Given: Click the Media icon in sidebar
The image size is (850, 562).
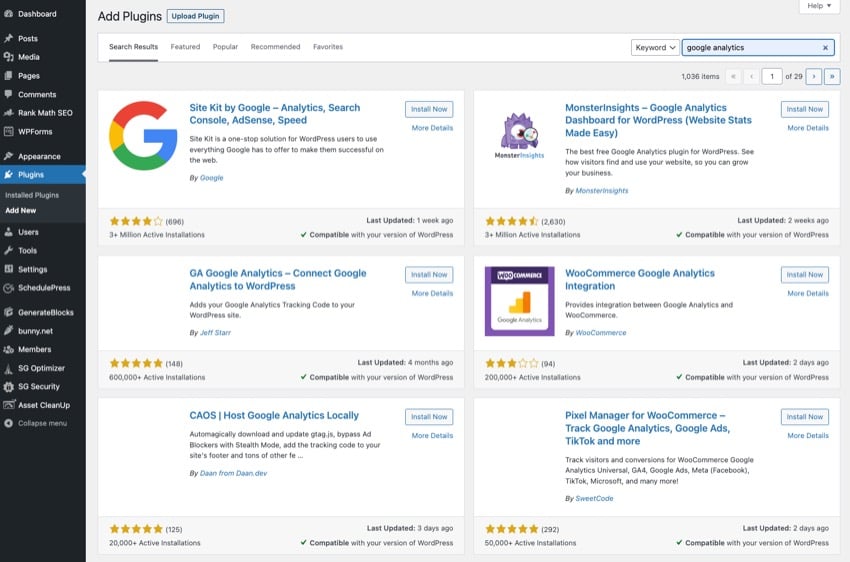Looking at the screenshot, I should point(9,57).
